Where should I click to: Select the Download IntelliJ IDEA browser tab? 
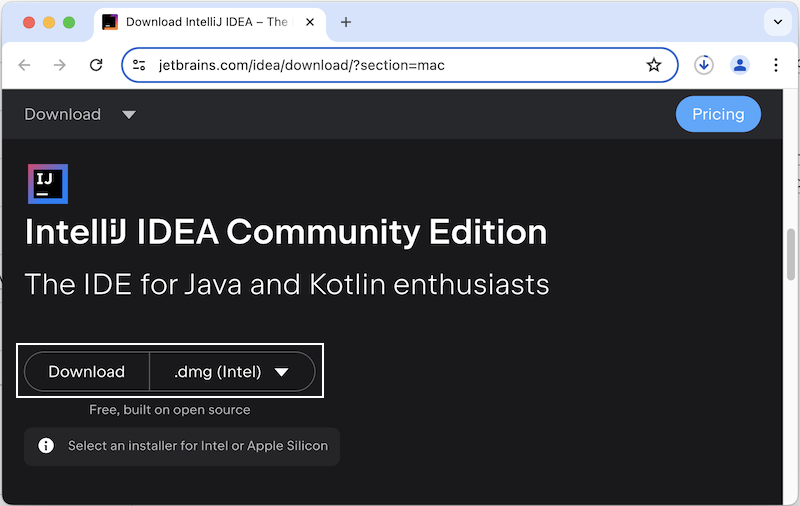click(x=210, y=22)
